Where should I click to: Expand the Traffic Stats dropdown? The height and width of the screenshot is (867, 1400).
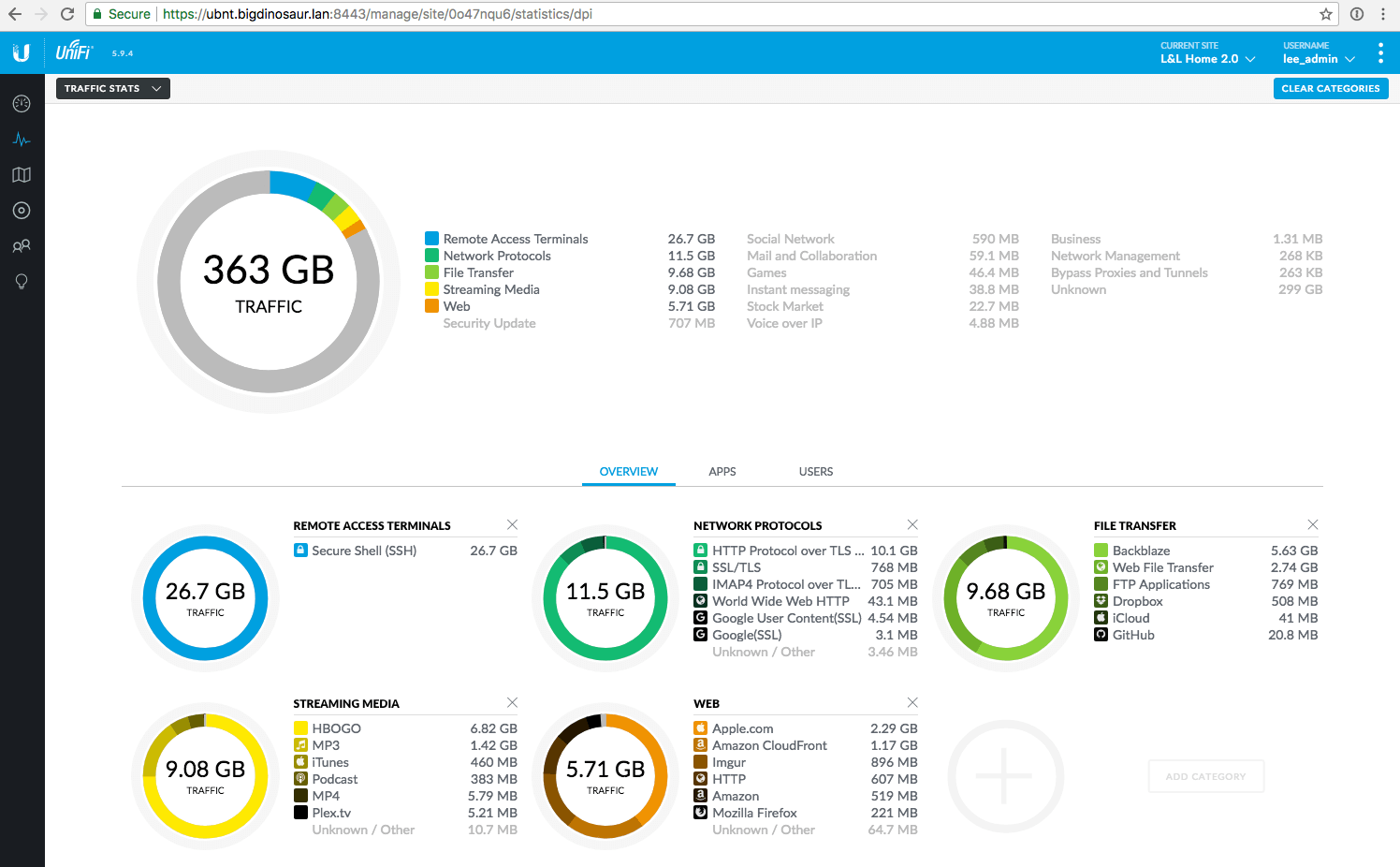pos(112,88)
